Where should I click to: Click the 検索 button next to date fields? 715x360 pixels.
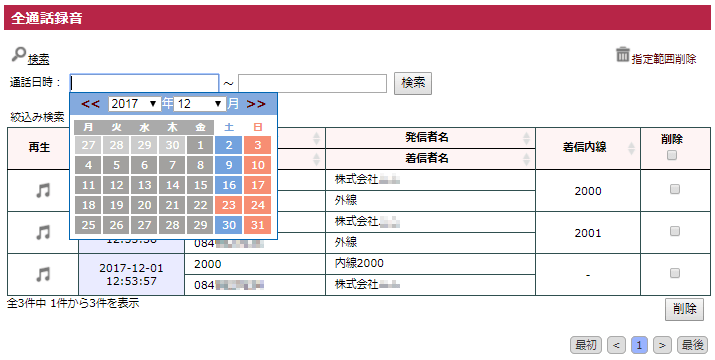413,83
